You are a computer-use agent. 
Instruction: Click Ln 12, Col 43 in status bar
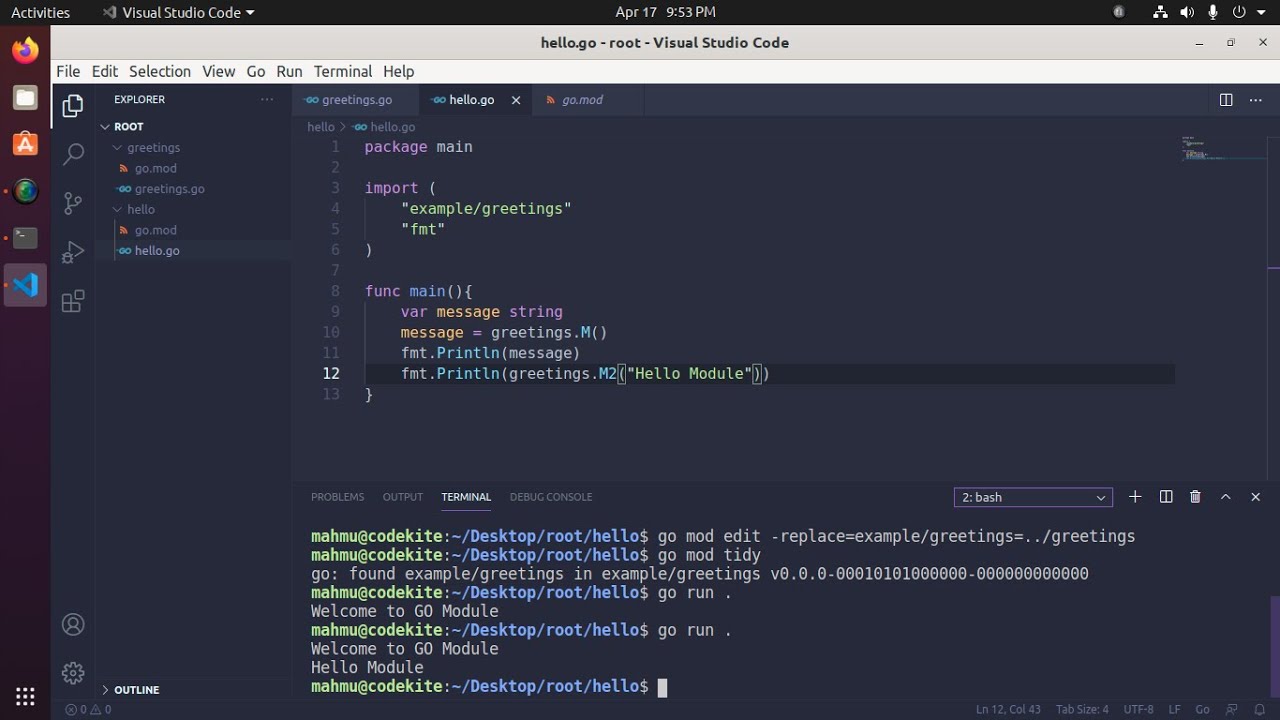[x=1008, y=709]
